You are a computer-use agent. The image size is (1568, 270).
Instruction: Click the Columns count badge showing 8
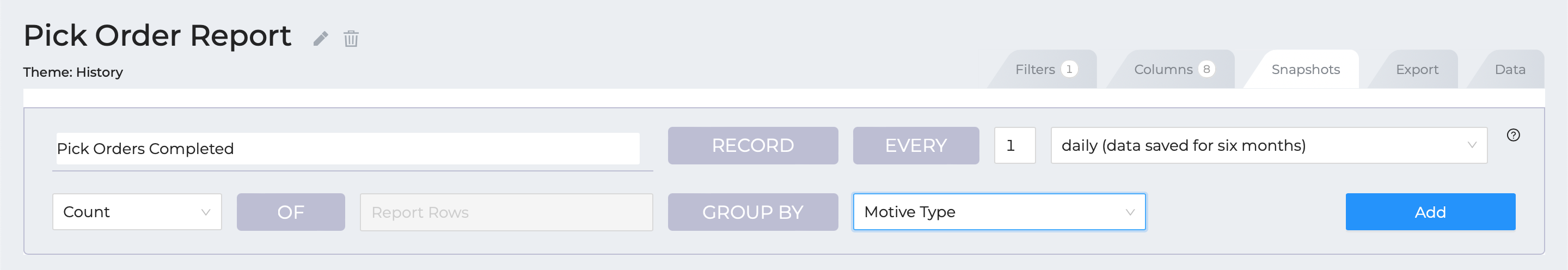pos(1206,69)
